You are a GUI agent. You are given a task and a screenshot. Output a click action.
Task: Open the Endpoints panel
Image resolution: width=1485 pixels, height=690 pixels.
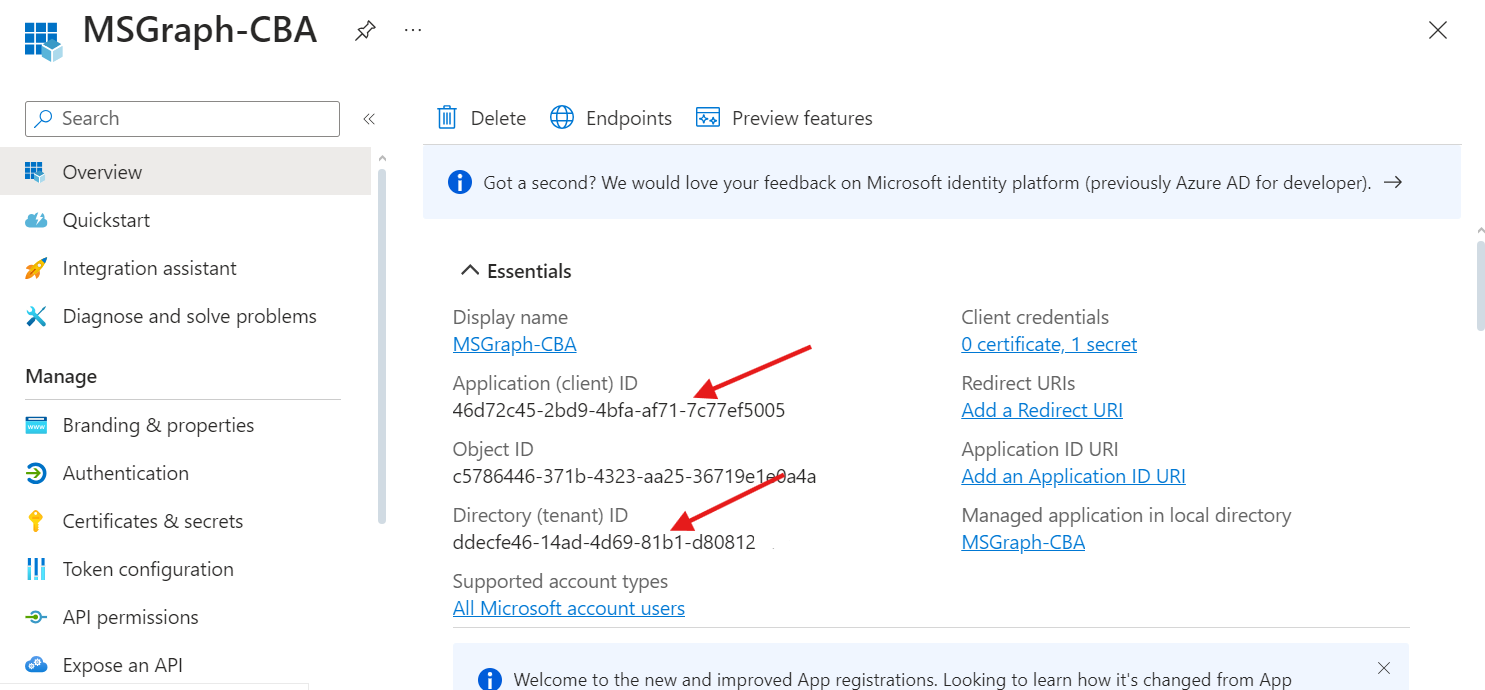(610, 117)
